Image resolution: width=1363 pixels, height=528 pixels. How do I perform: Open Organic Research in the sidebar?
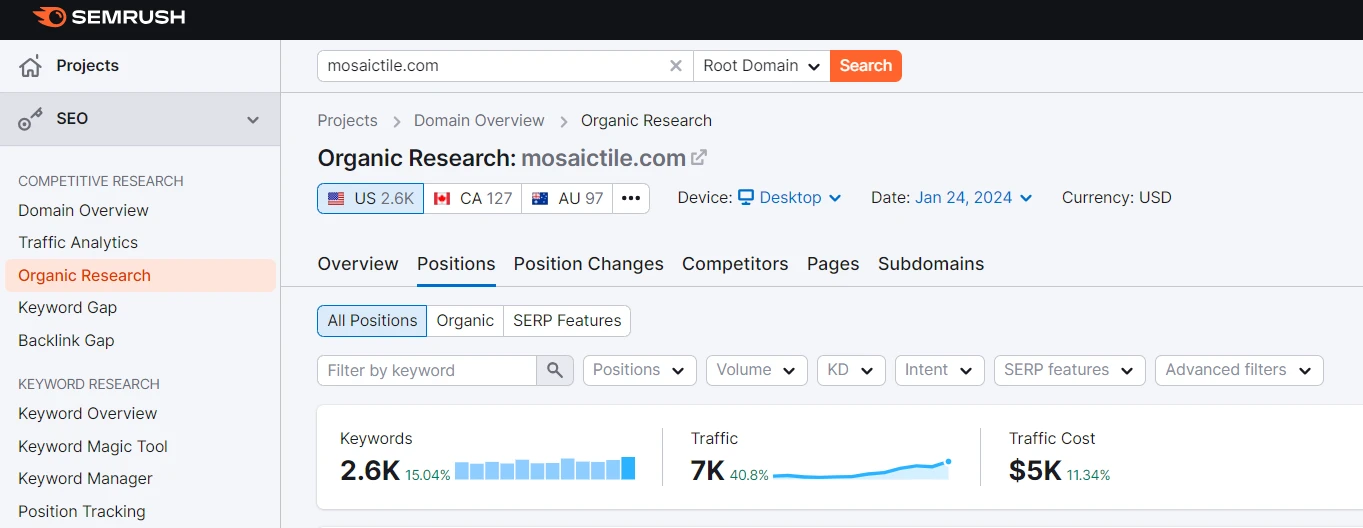[140, 276]
